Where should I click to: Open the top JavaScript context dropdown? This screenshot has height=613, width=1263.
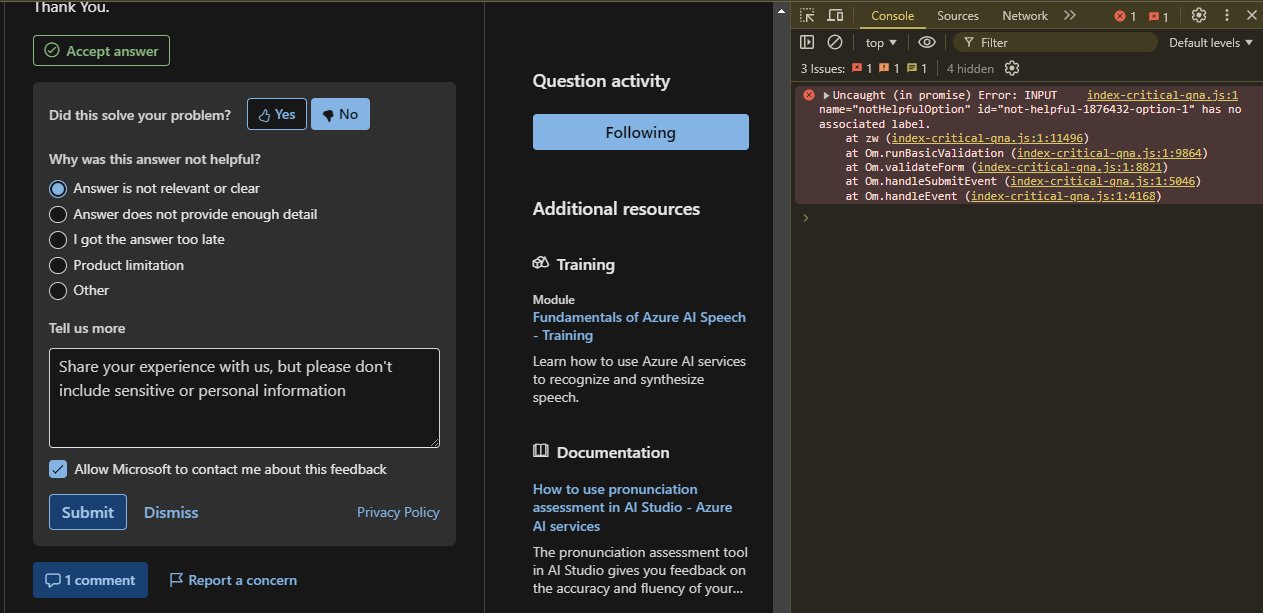pos(881,42)
